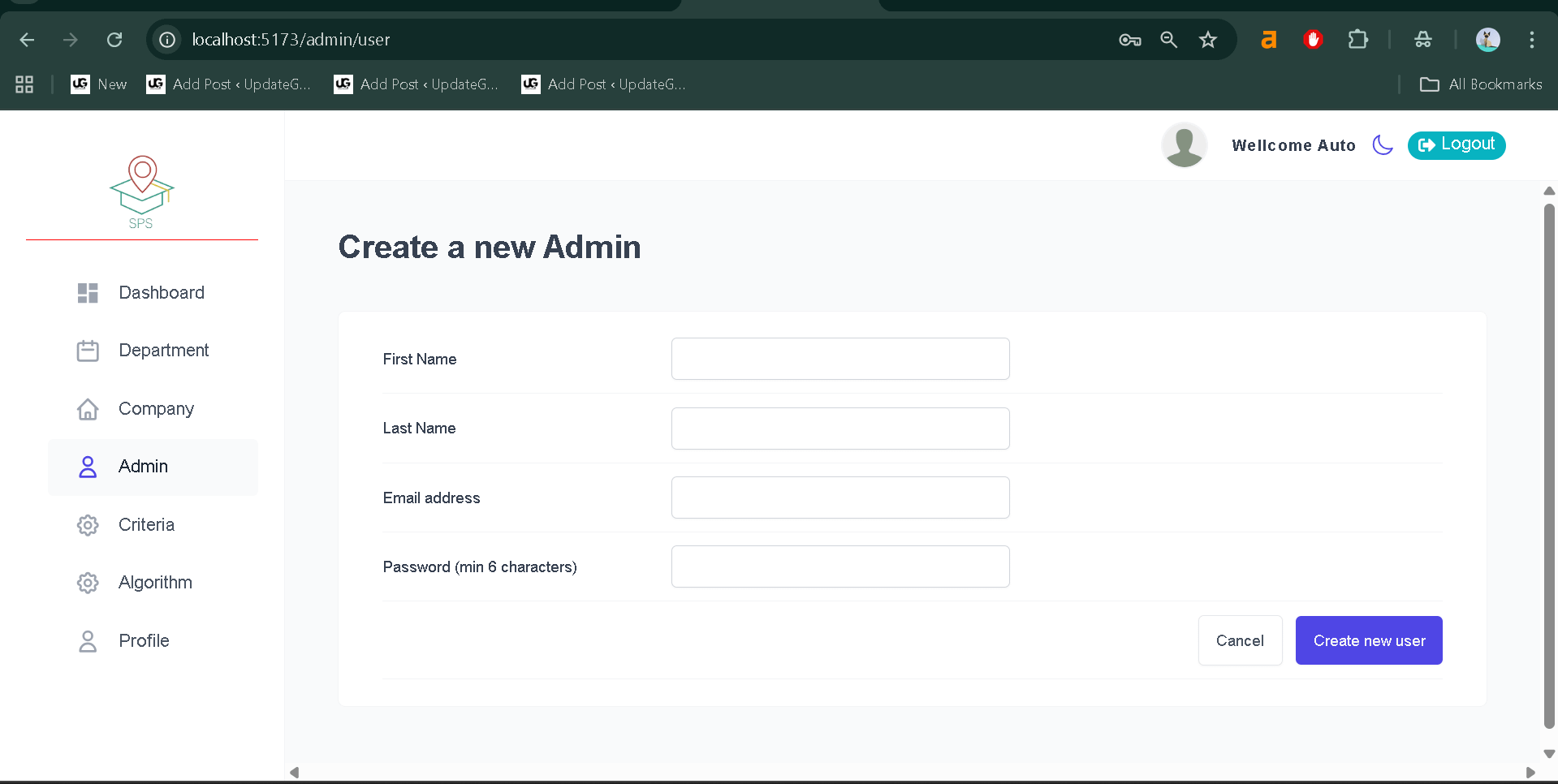
Task: Click the SPS logo in sidebar
Action: coord(142,192)
